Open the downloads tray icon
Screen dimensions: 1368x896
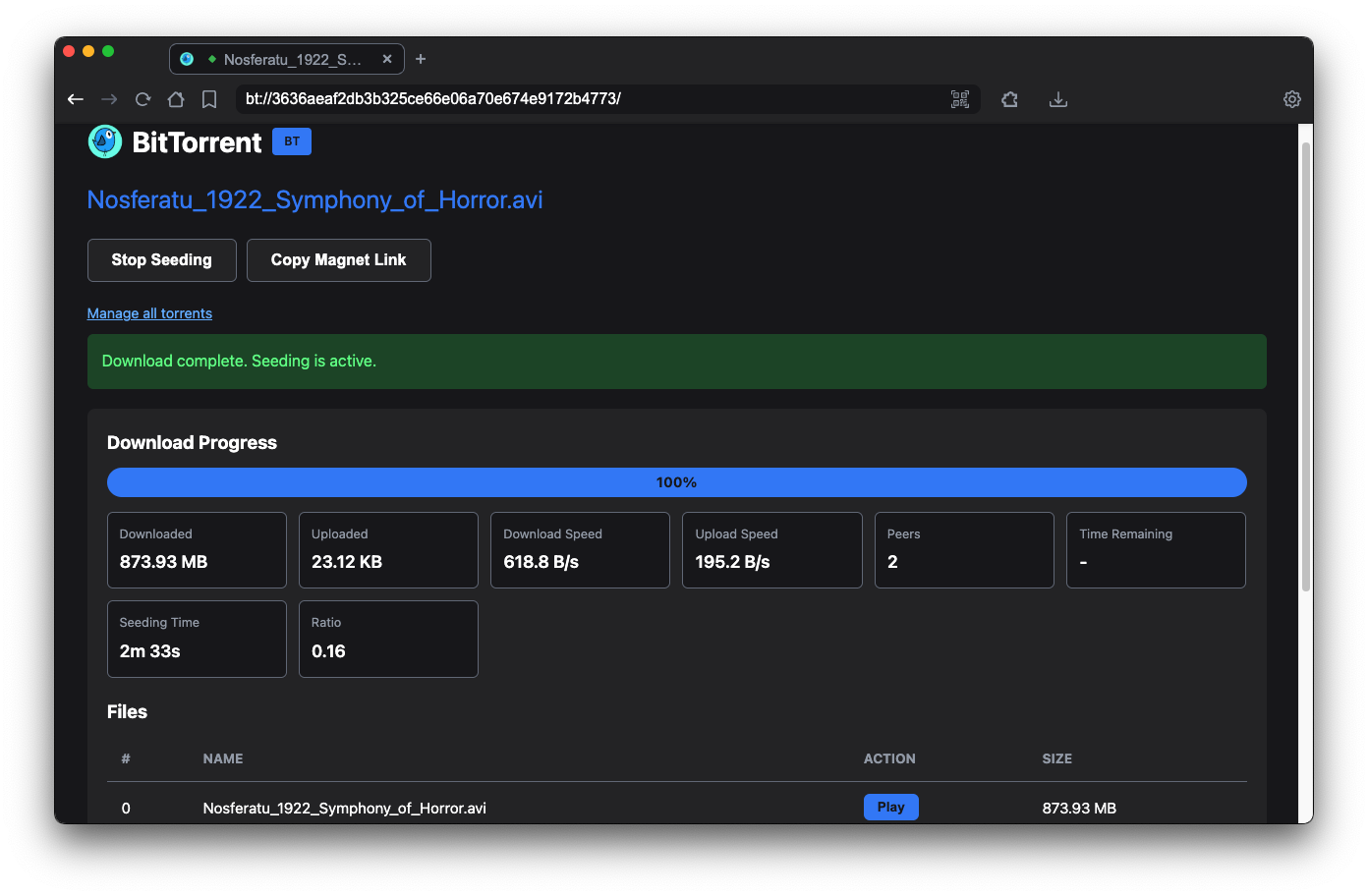1058,99
